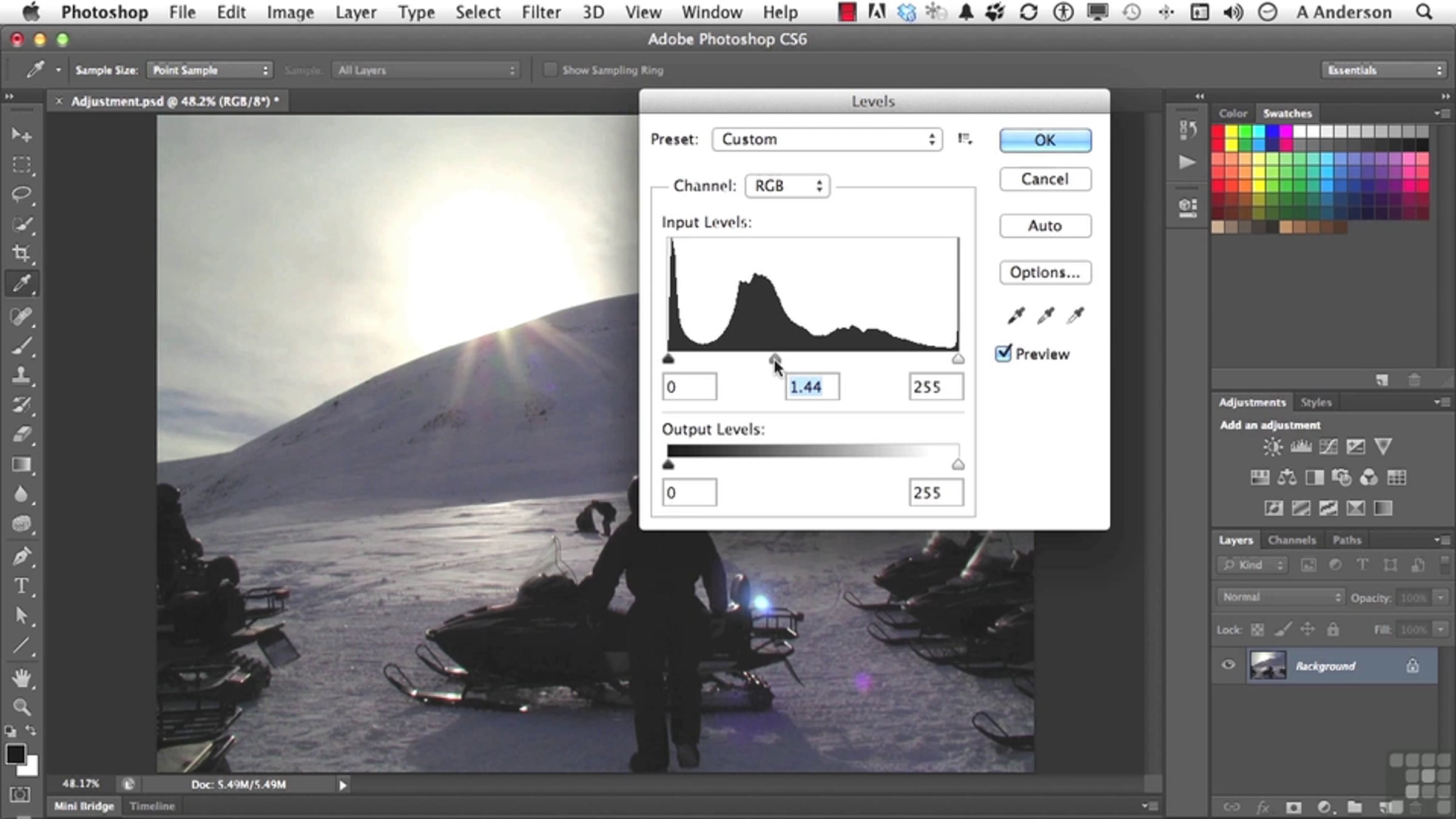This screenshot has width=1456, height=819.
Task: Add a Curves adjustment from Adjustments panel
Action: [x=1328, y=447]
